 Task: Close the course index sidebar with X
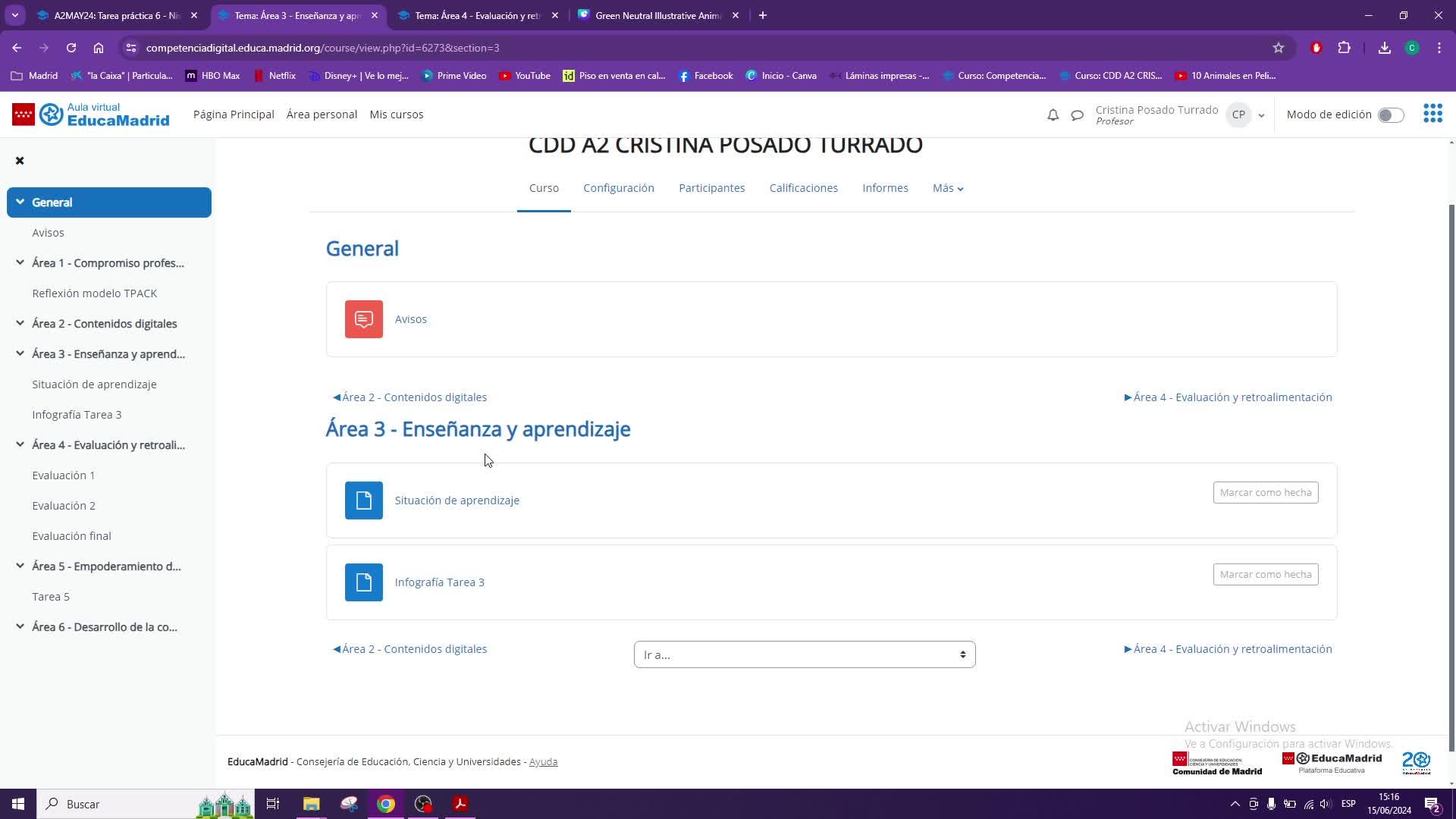(20, 161)
